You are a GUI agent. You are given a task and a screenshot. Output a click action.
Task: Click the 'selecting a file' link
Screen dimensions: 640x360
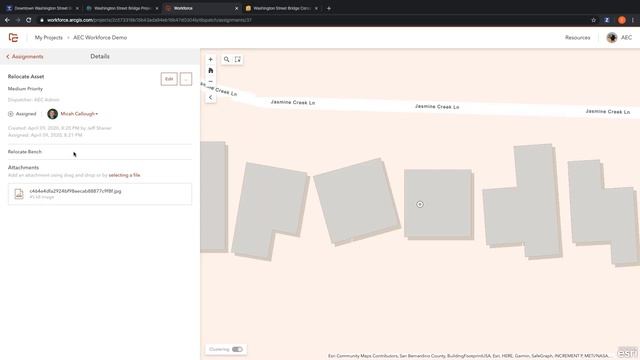pyautogui.click(x=124, y=175)
